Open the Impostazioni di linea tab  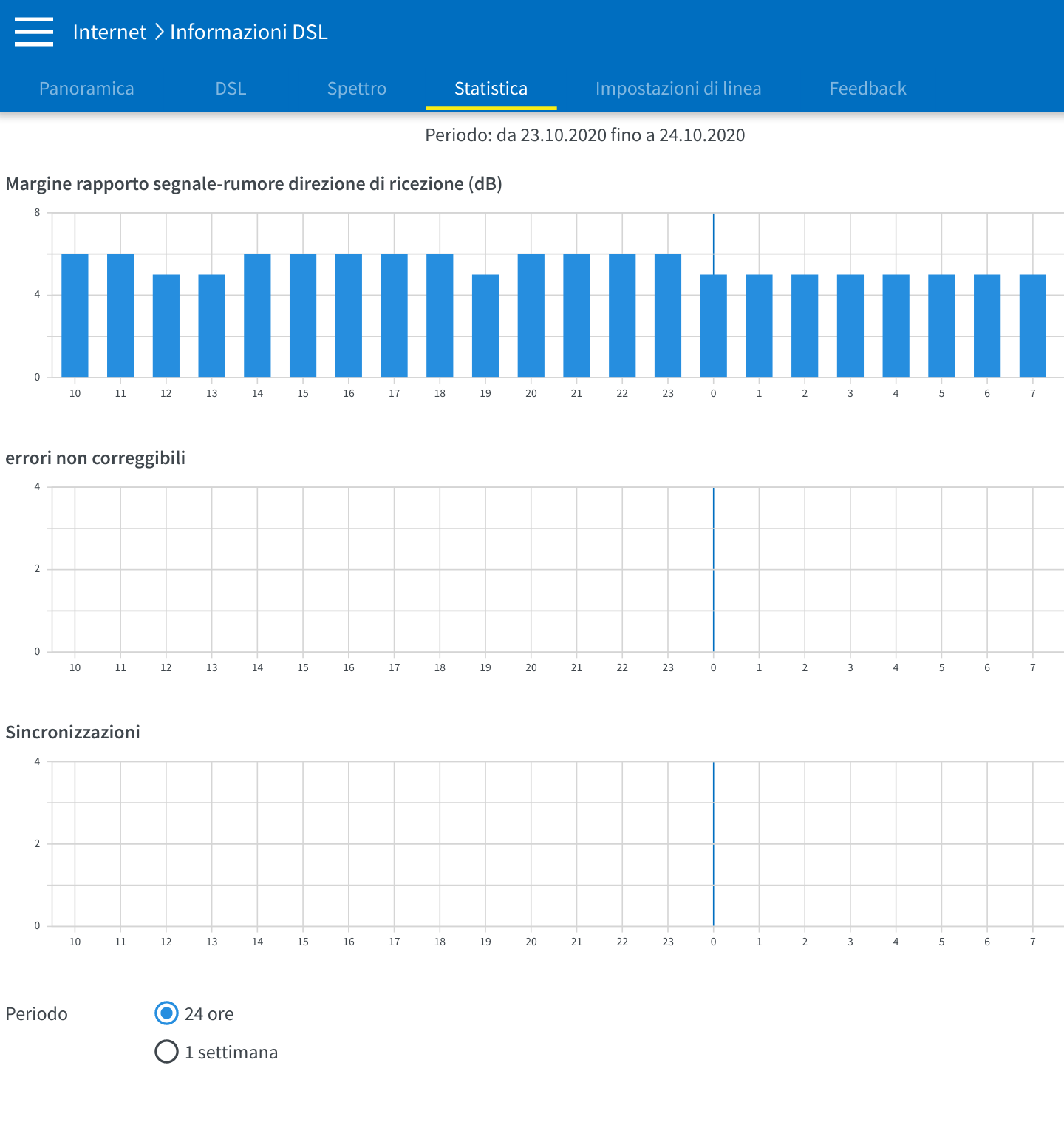tap(678, 89)
